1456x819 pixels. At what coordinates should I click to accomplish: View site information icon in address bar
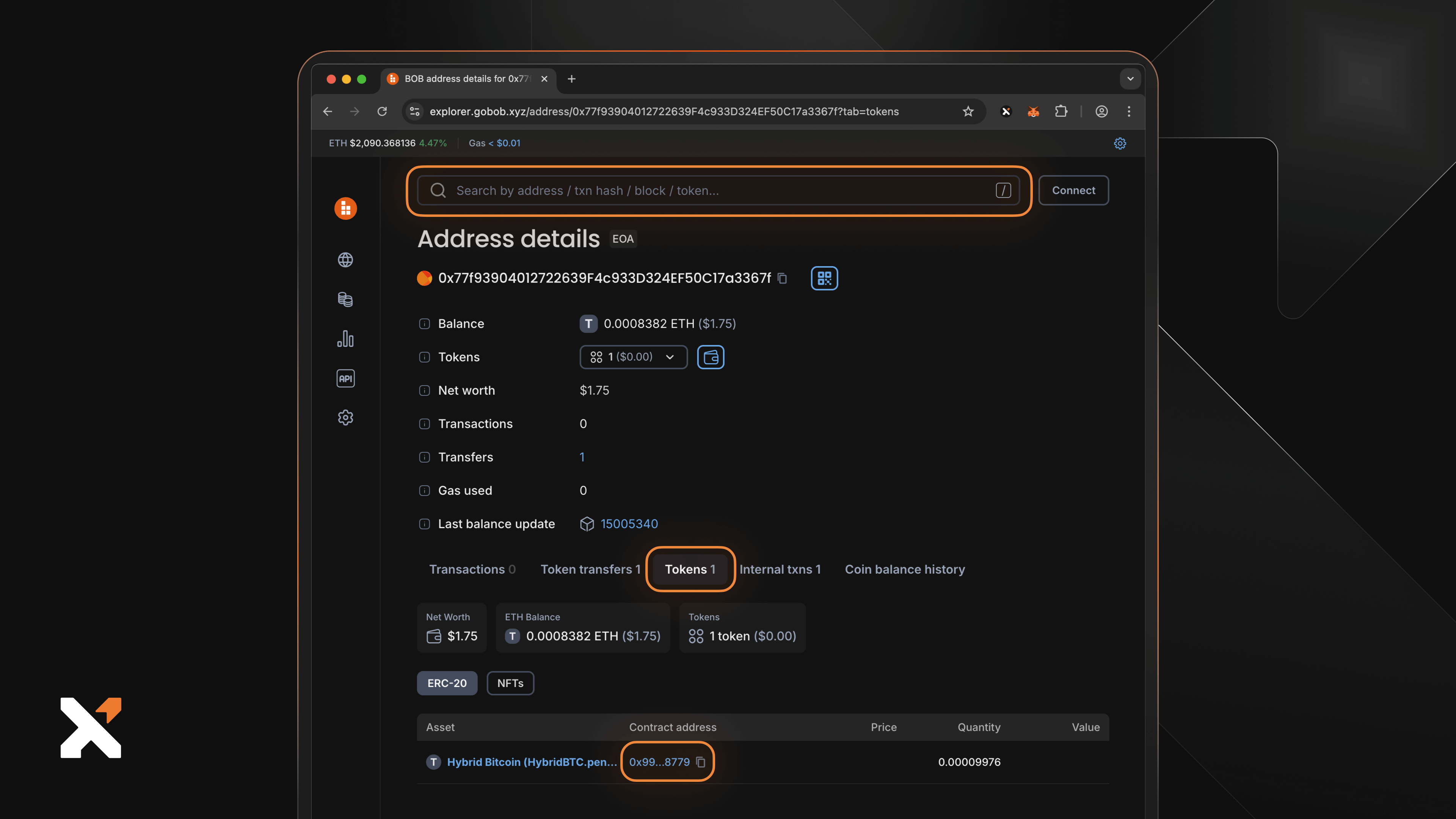tap(414, 111)
